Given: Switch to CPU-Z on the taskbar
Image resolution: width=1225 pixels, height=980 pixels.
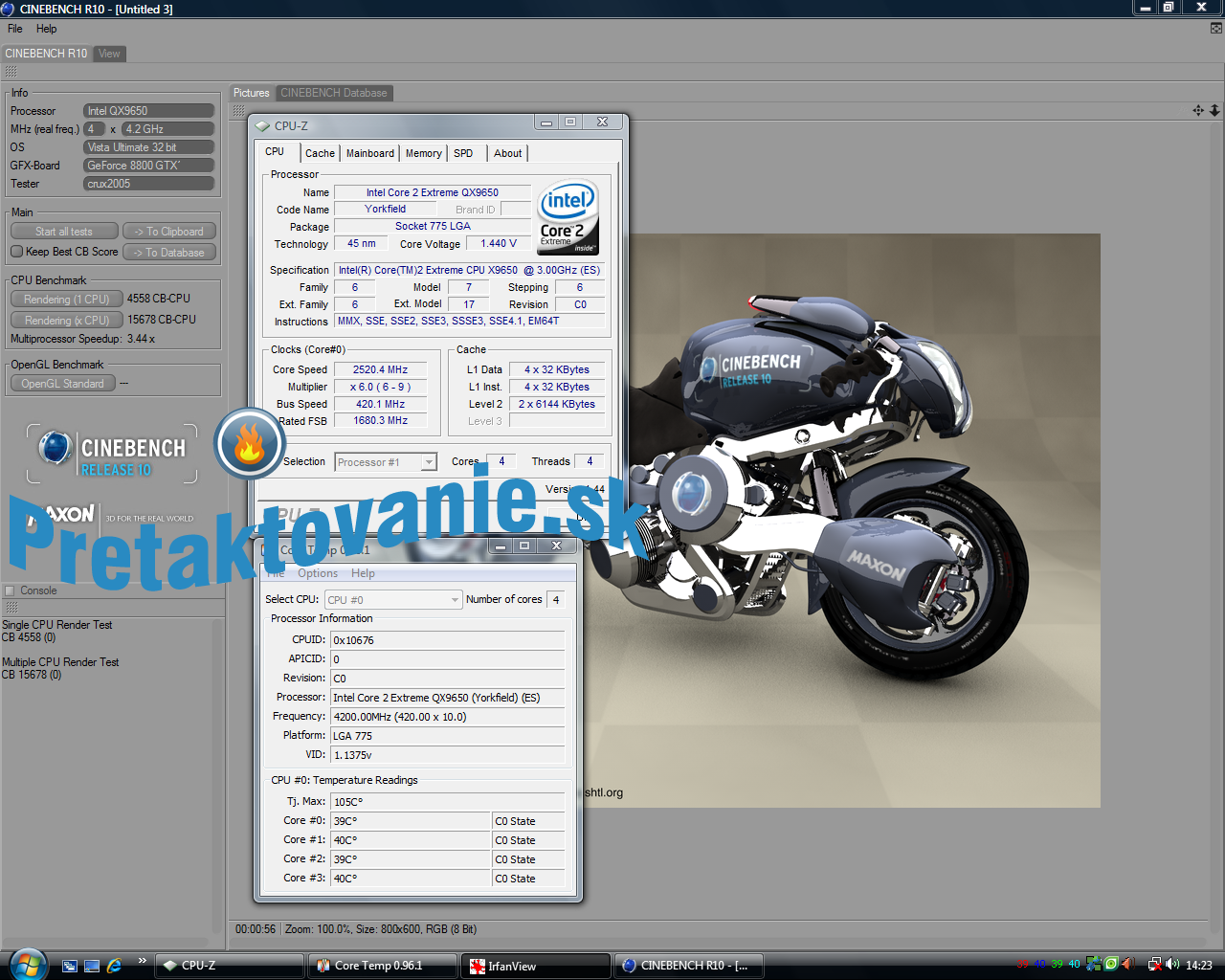Looking at the screenshot, I should 230,966.
